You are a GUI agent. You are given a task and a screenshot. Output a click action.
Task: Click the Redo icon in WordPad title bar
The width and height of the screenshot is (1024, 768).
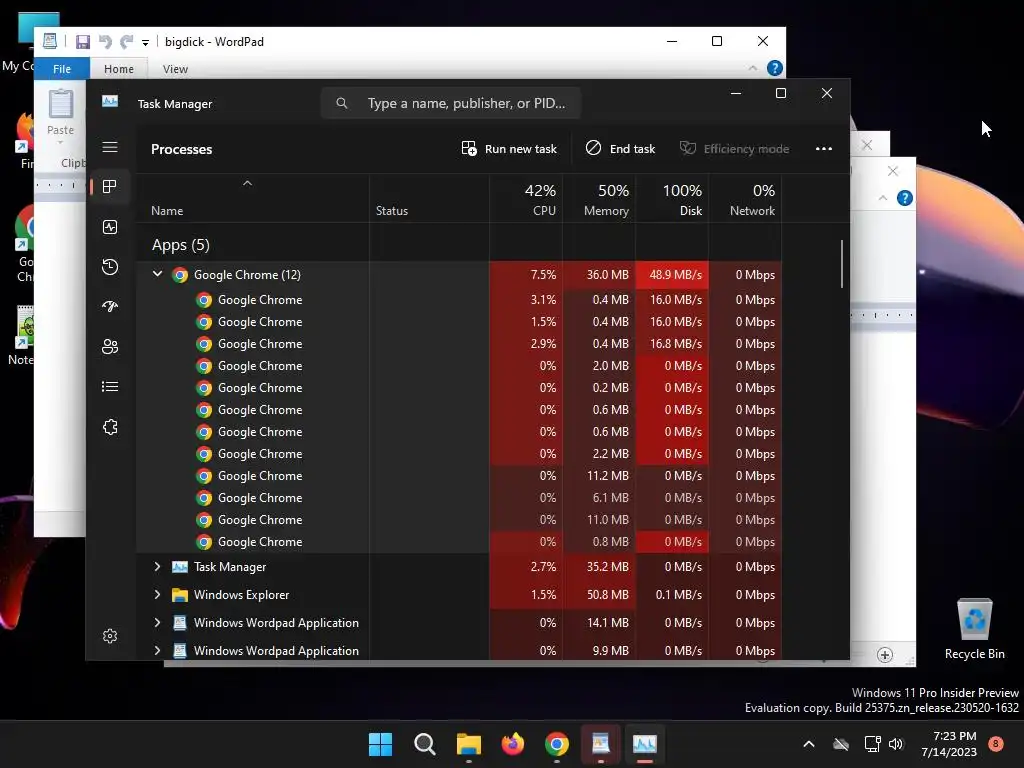126,42
